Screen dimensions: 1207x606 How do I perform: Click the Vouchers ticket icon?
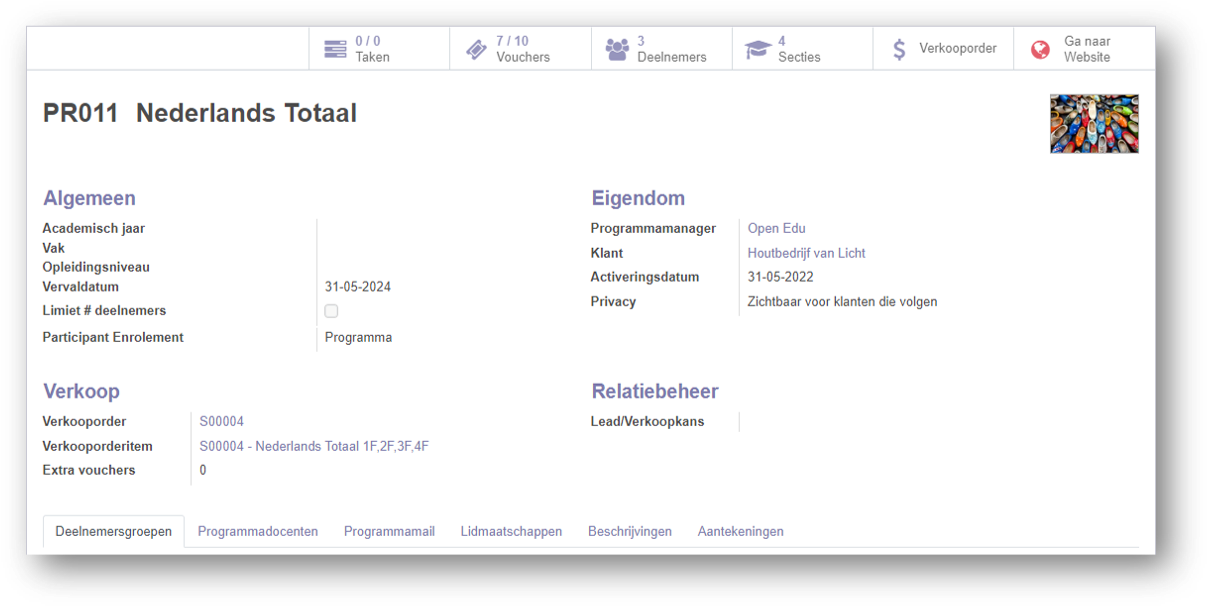477,49
